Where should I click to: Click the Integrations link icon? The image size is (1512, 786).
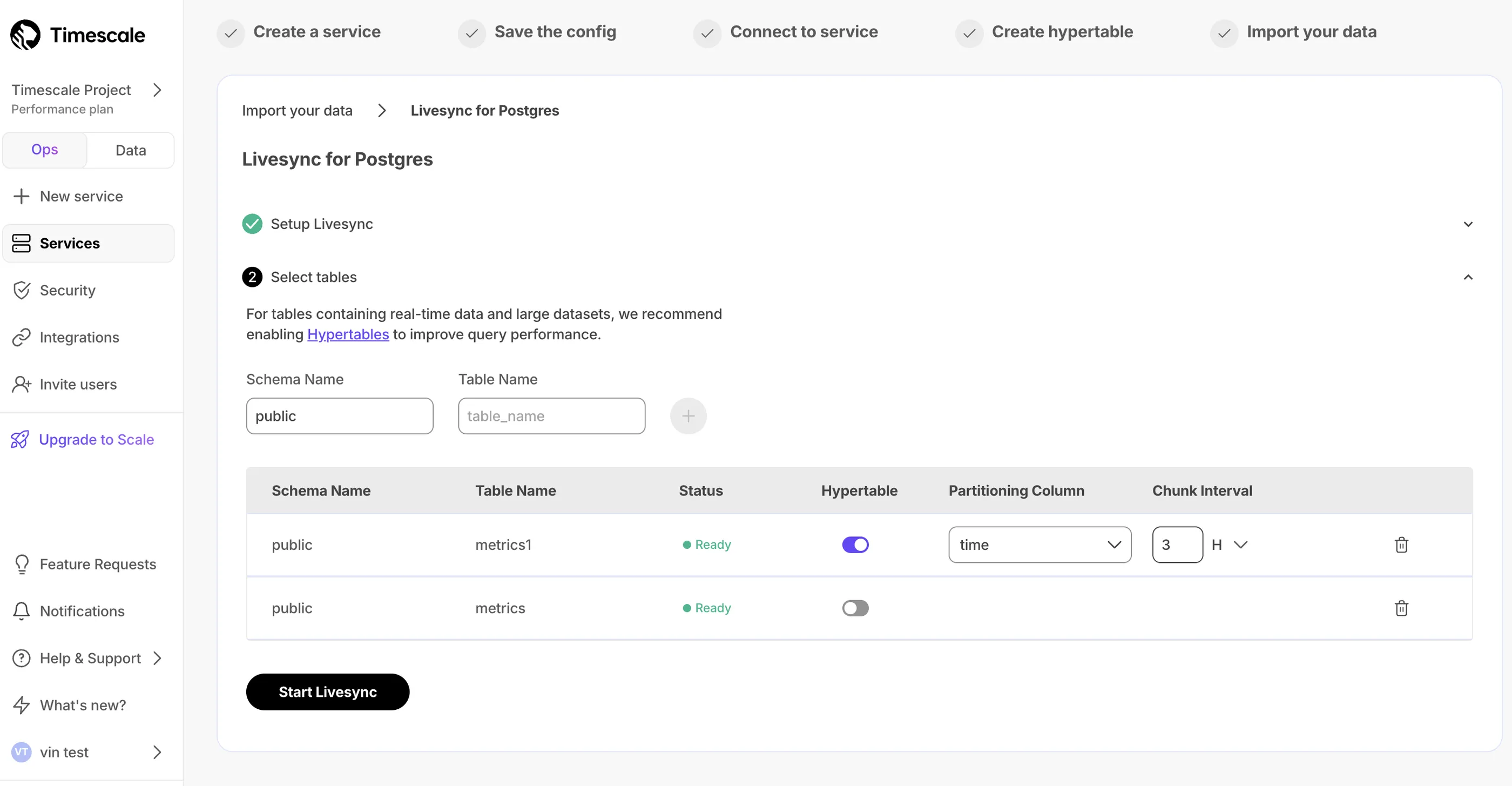coord(21,337)
